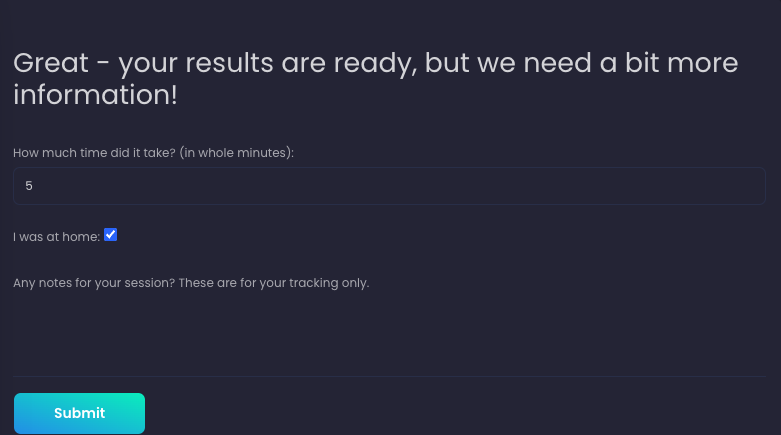The width and height of the screenshot is (781, 435).
Task: Click the empty notes area above the divider
Action: (x=389, y=334)
